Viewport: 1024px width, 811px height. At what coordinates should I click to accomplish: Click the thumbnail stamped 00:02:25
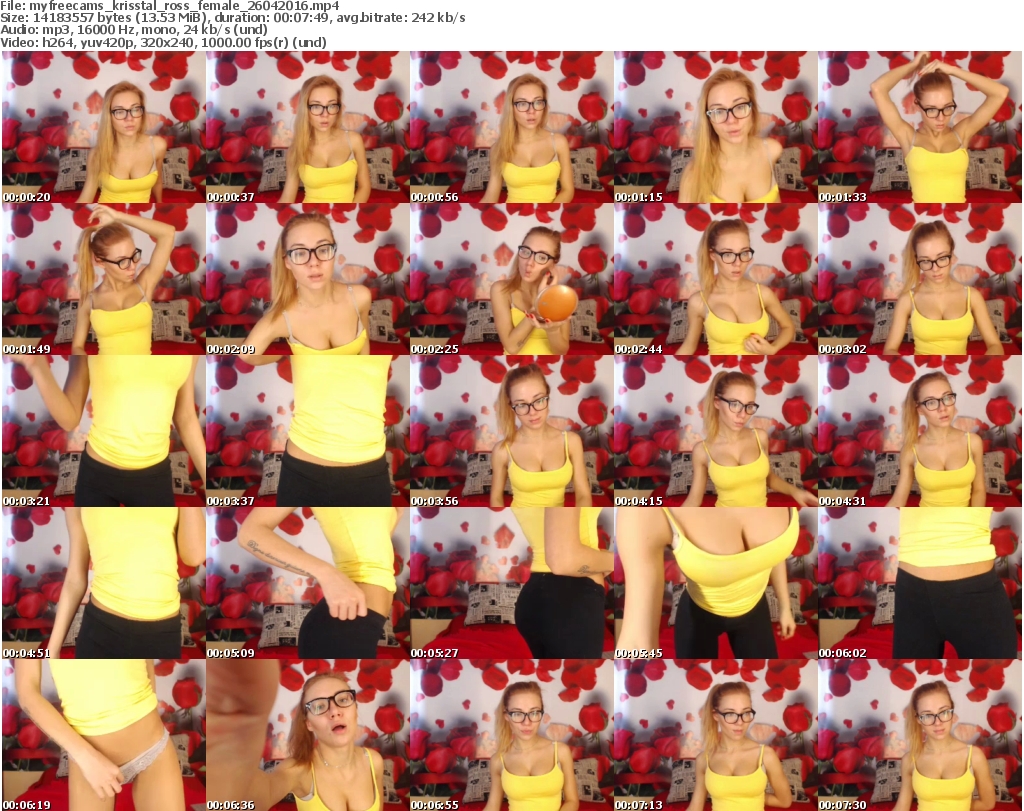coord(511,279)
